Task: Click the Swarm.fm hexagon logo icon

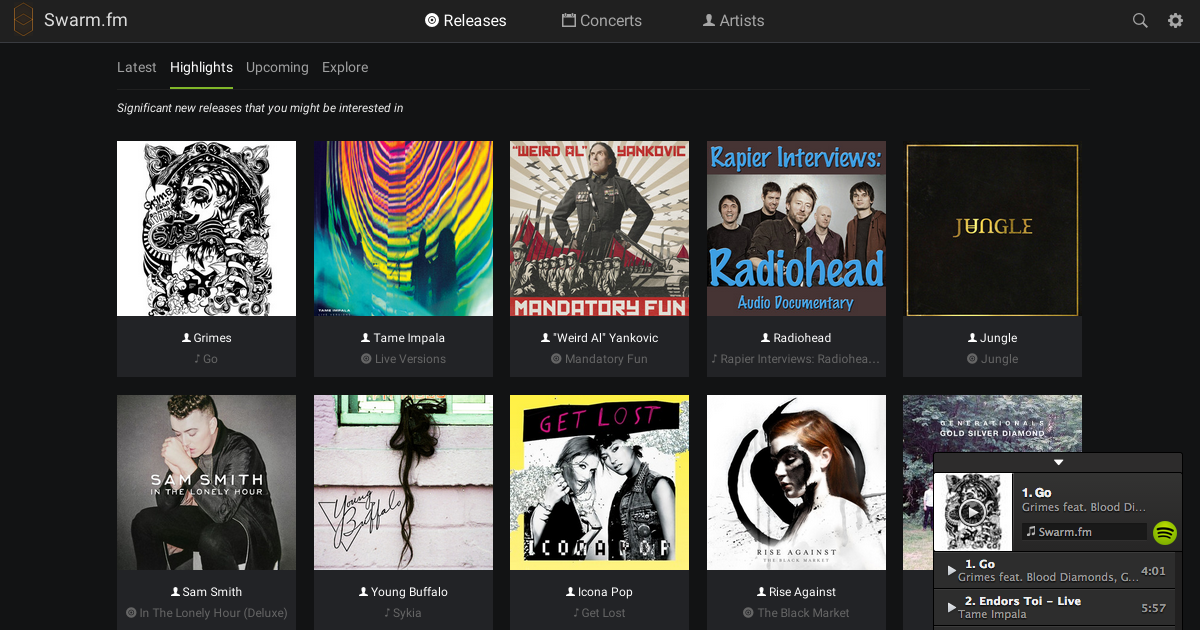Action: 23,20
